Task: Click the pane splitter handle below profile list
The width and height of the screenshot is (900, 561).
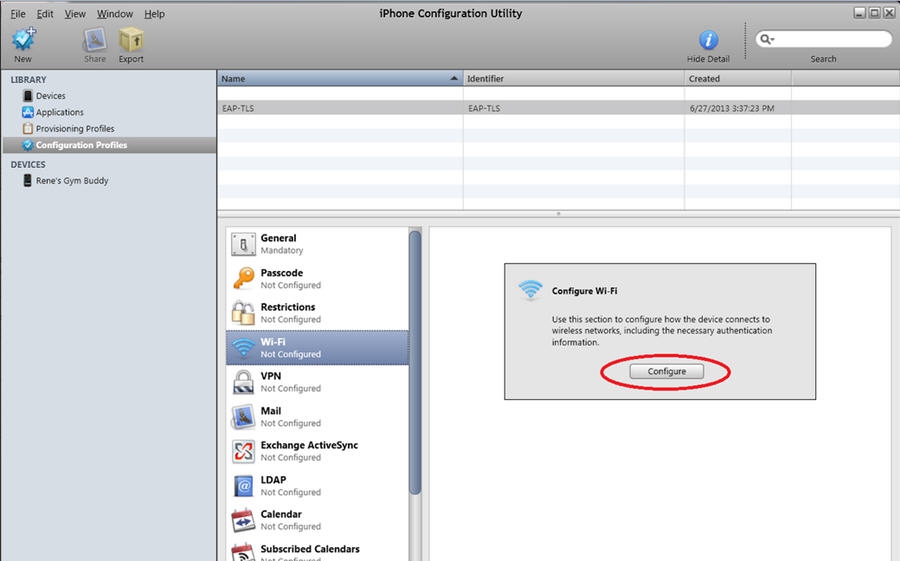Action: coord(558,214)
